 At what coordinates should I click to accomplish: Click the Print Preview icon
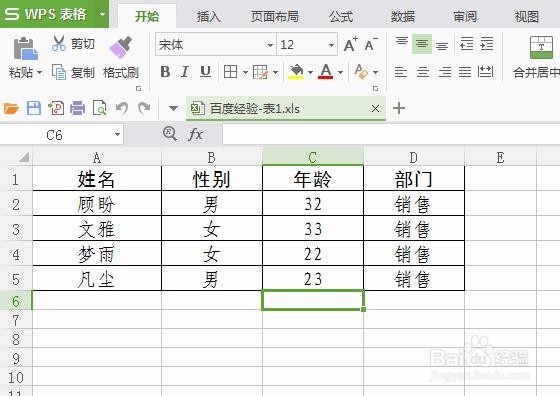point(100,108)
